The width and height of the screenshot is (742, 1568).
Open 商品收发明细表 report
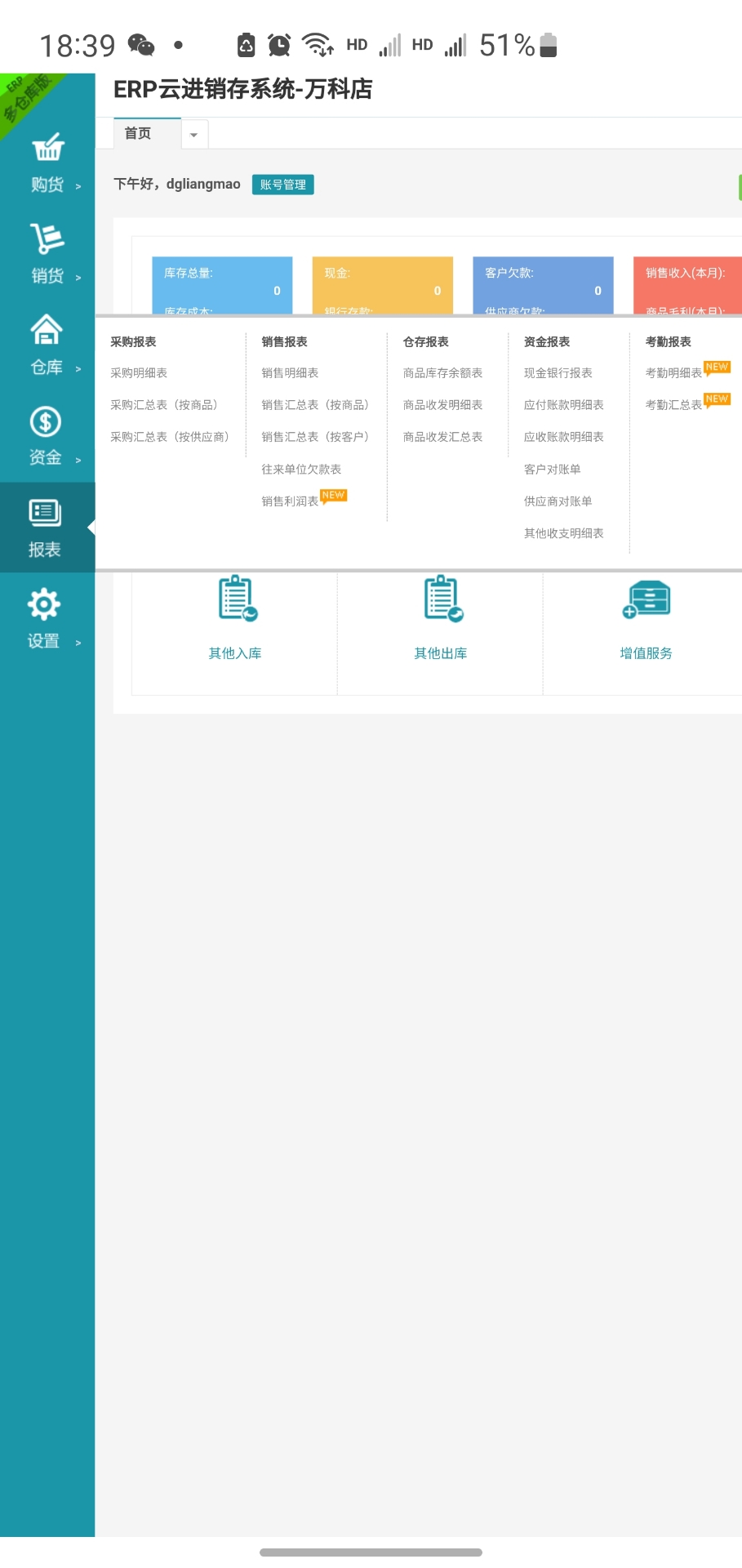tap(442, 405)
